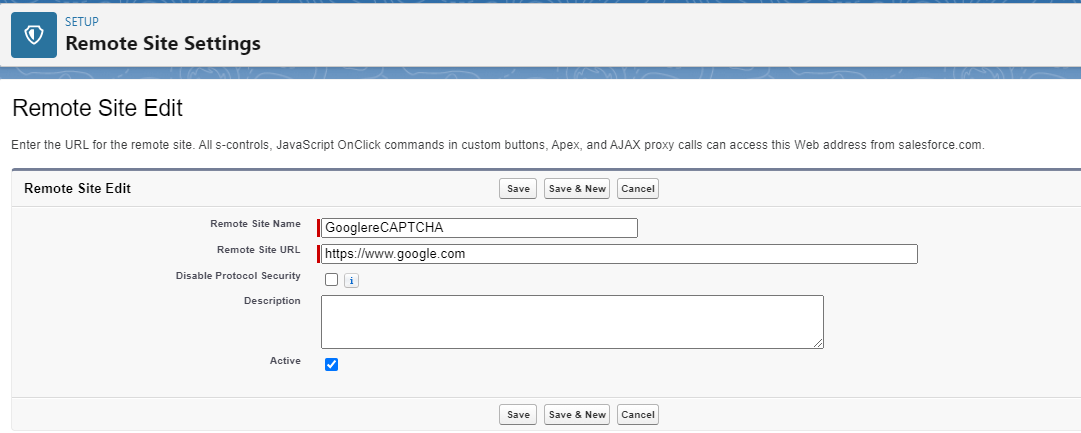1081x433 pixels.
Task: Click the bottom Cancel button
Action: pyautogui.click(x=638, y=414)
